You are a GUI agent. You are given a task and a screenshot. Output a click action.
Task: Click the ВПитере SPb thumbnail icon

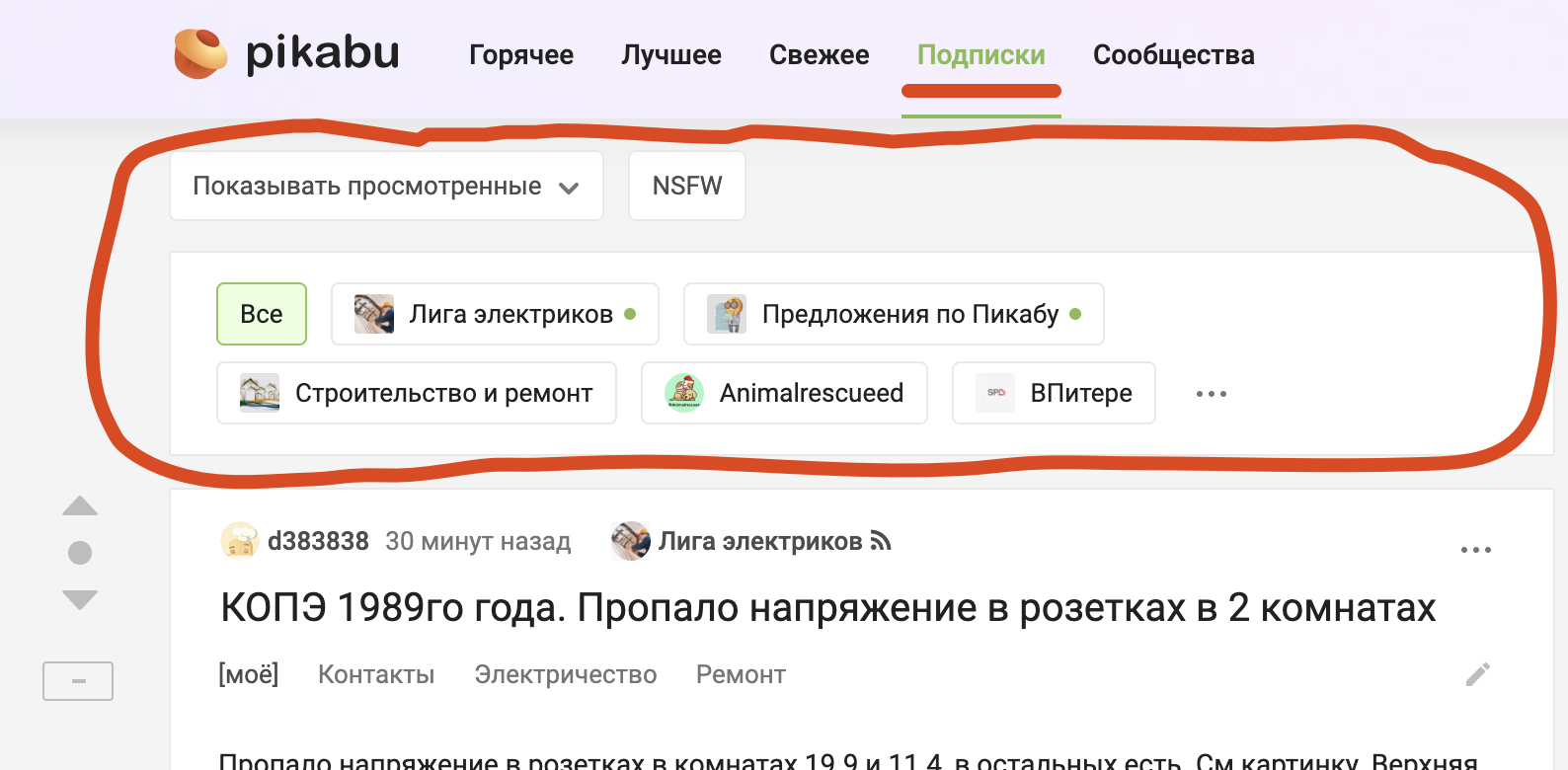coord(995,393)
